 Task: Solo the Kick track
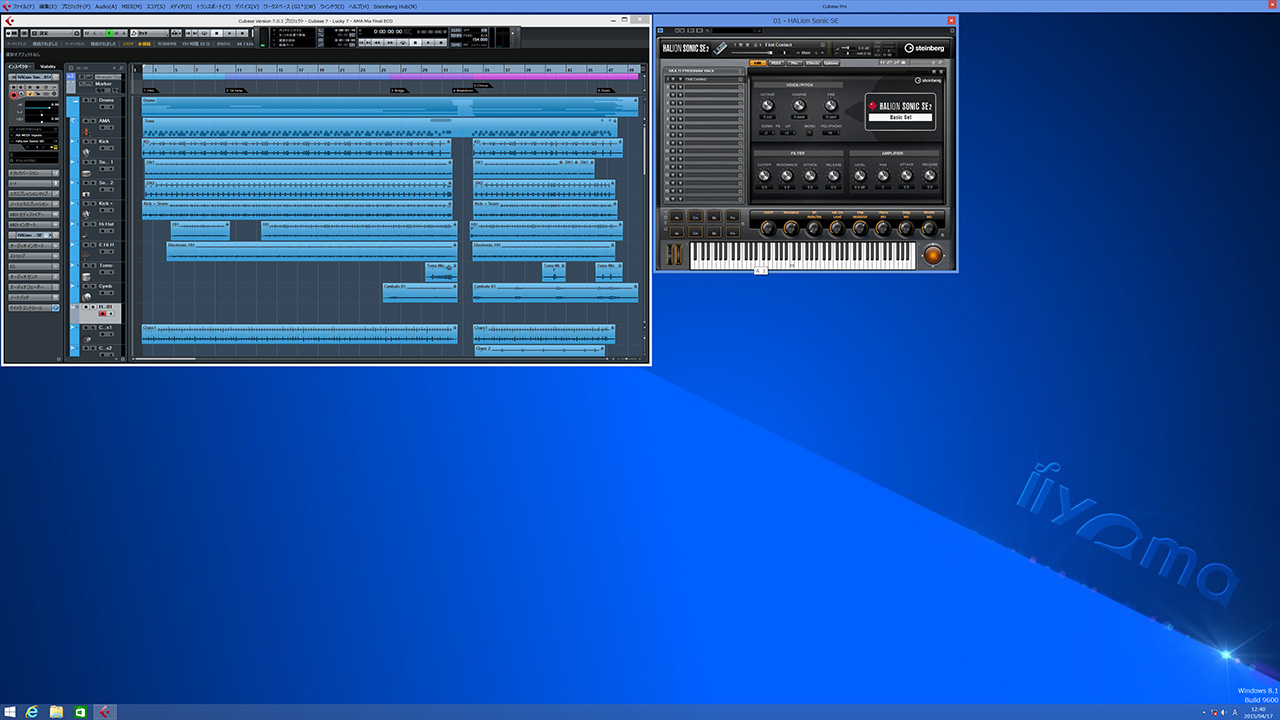(91, 141)
